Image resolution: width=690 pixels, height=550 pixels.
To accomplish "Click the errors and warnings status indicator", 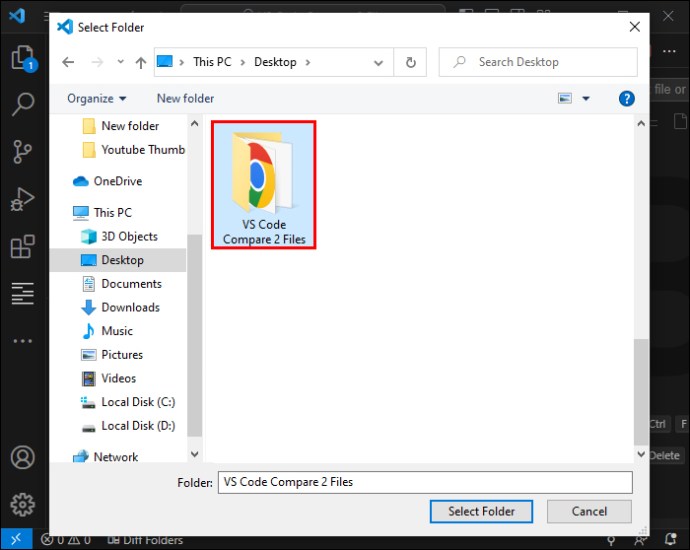I will 66,539.
